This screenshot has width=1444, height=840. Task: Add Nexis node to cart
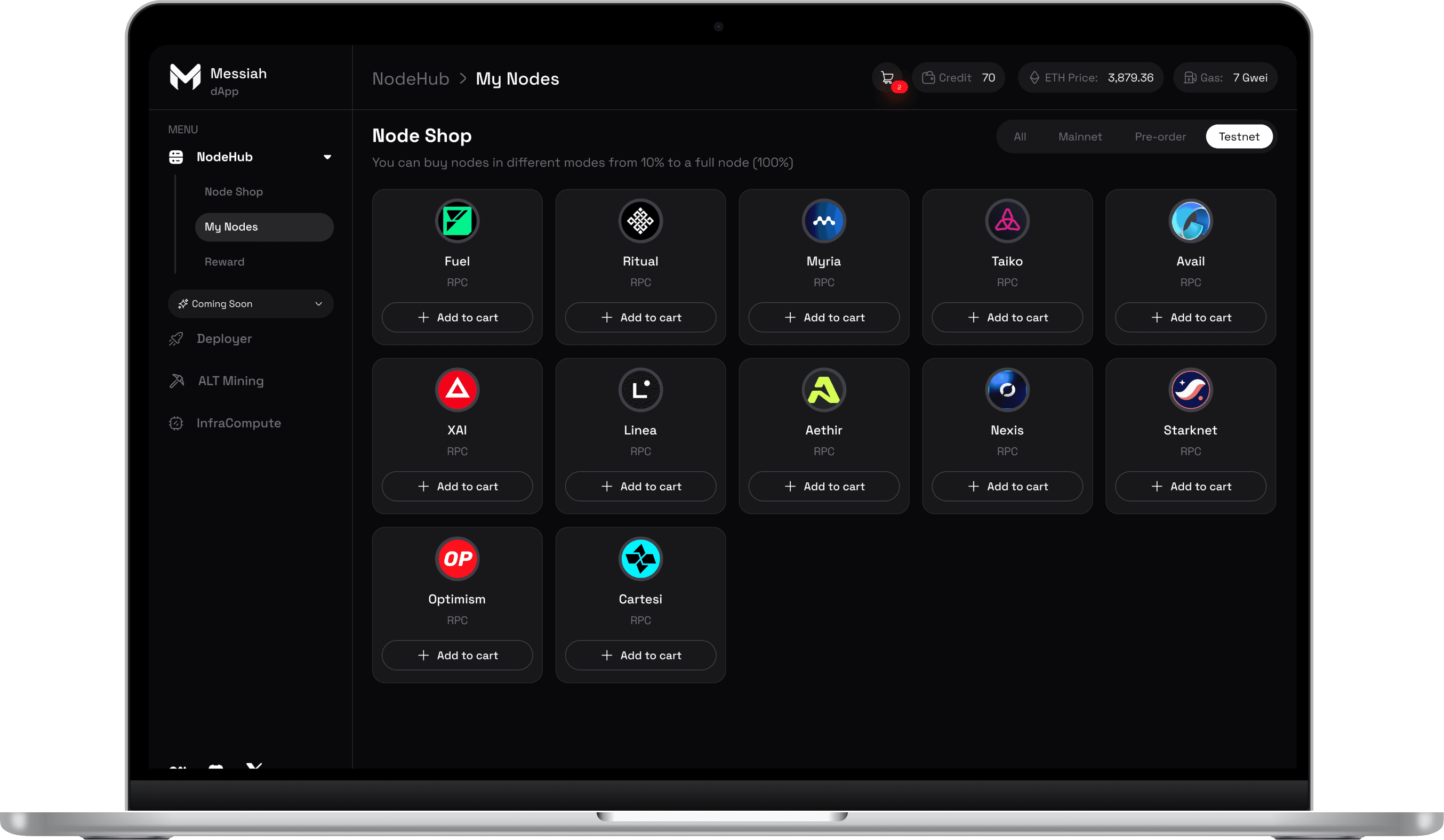click(x=1007, y=486)
